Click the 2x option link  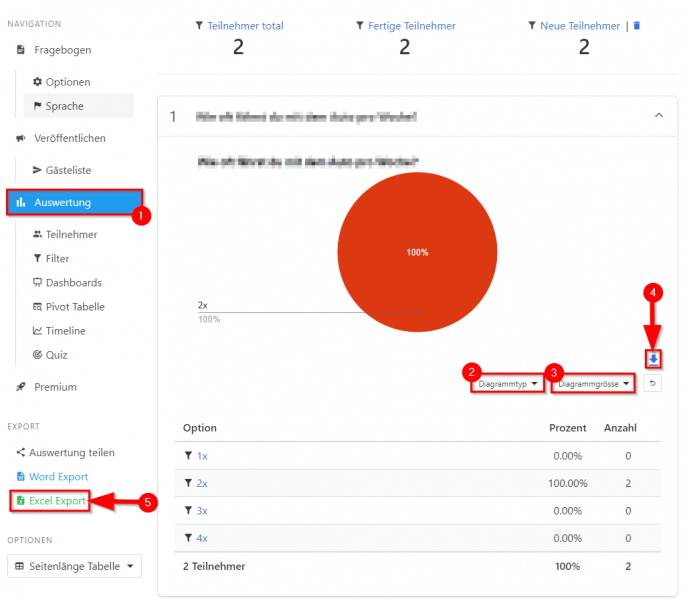pyautogui.click(x=202, y=483)
